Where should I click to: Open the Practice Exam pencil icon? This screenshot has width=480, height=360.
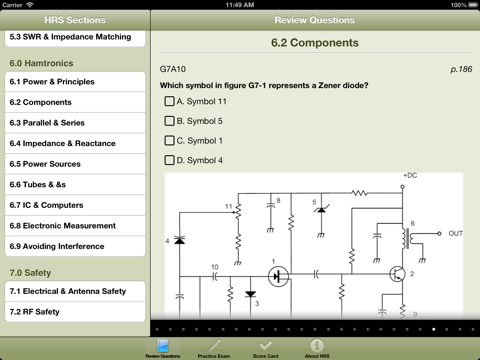click(x=214, y=346)
